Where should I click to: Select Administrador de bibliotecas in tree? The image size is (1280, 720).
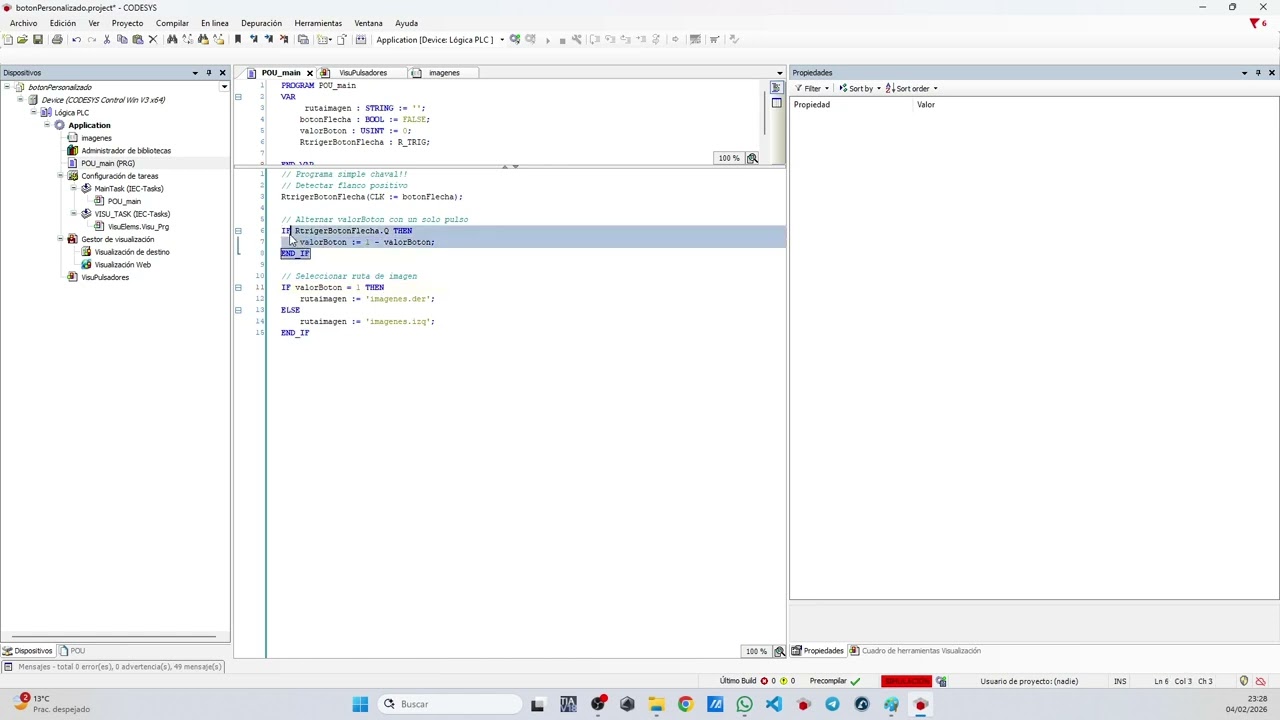click(x=126, y=150)
